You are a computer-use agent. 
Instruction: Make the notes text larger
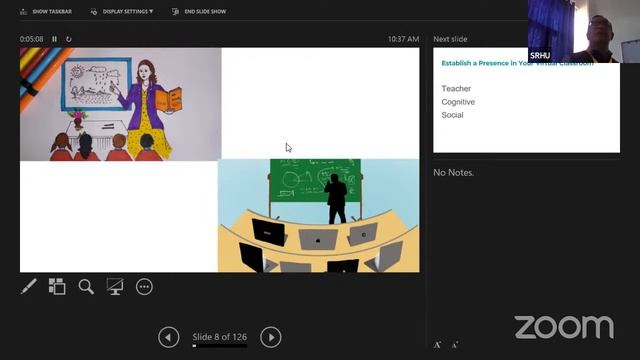coord(438,345)
